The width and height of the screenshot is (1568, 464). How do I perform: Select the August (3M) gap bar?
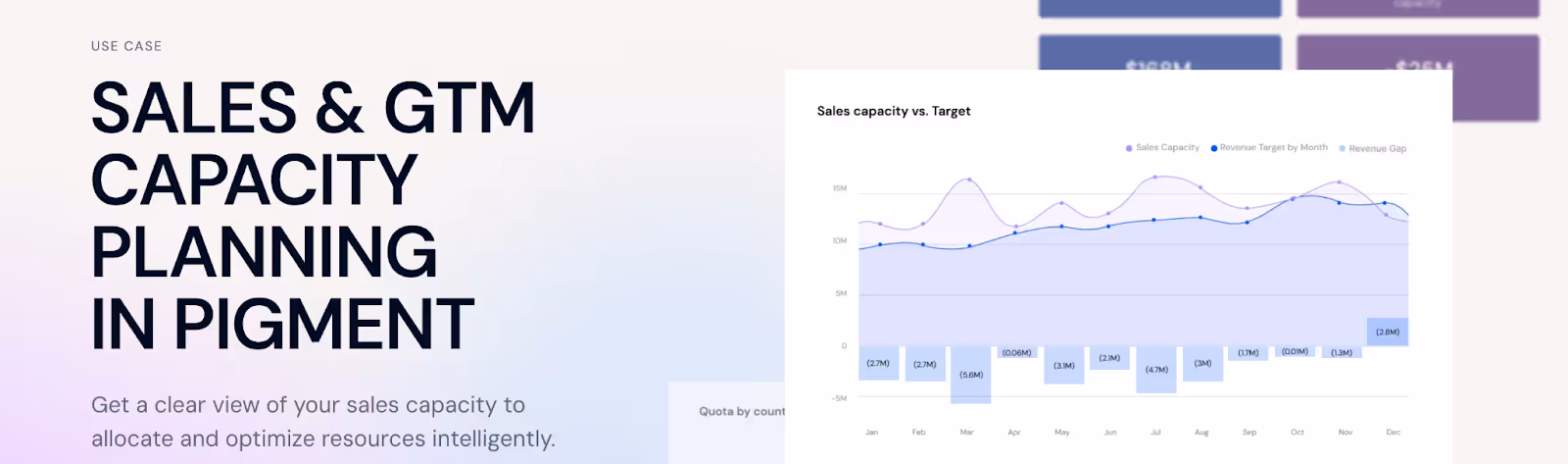1202,364
